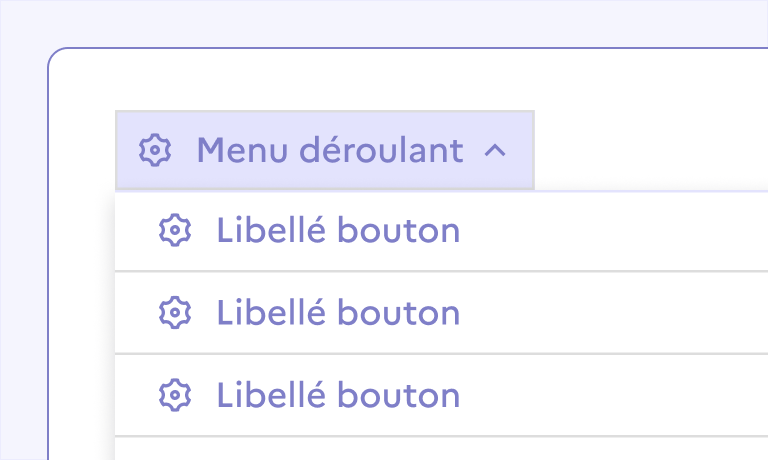Click "Libellé" text in the third menu row
This screenshot has width=768, height=460.
point(271,395)
